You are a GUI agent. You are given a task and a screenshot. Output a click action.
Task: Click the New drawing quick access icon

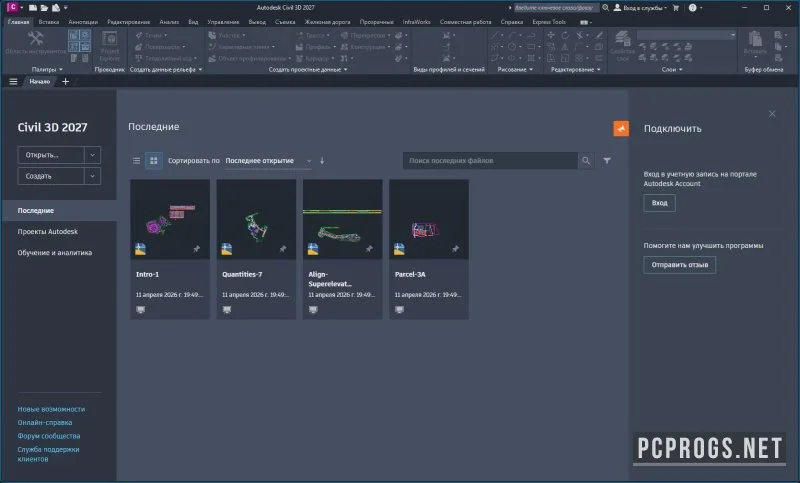tap(33, 8)
